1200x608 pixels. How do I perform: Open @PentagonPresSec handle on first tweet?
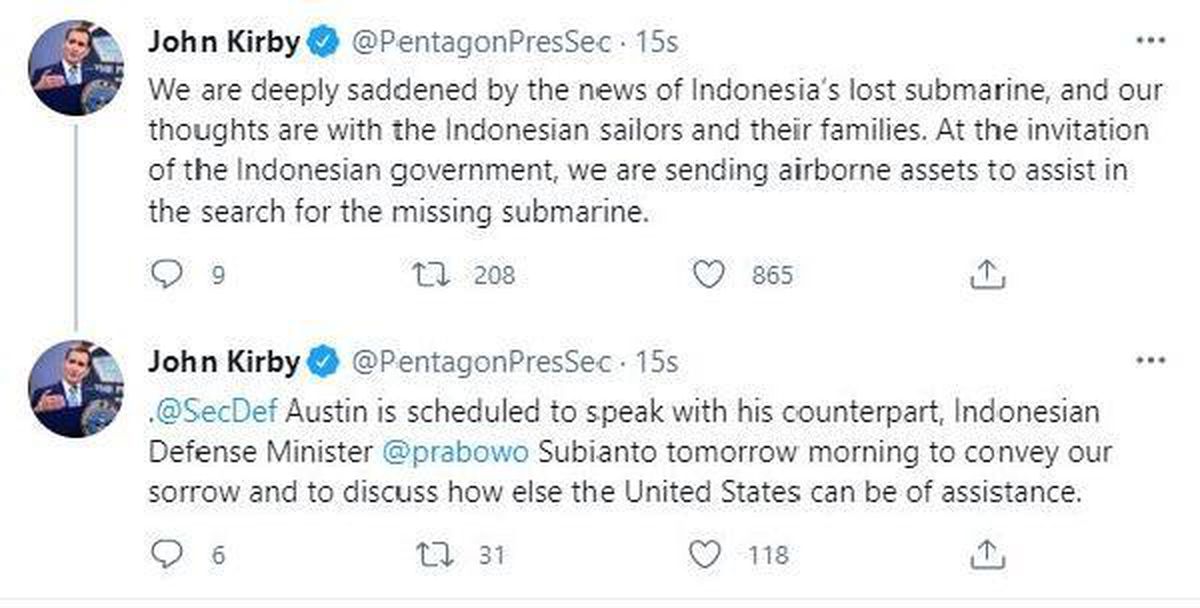481,43
